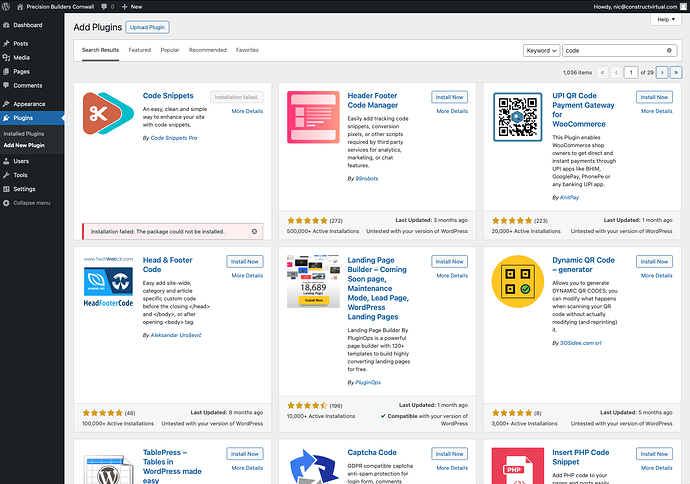Collapse the admin sidebar menu
690x484 pixels.
31,202
